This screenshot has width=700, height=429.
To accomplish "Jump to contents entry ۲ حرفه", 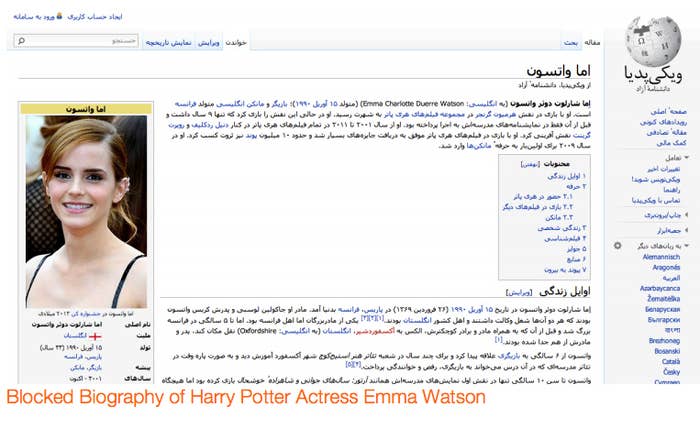I will (576, 186).
